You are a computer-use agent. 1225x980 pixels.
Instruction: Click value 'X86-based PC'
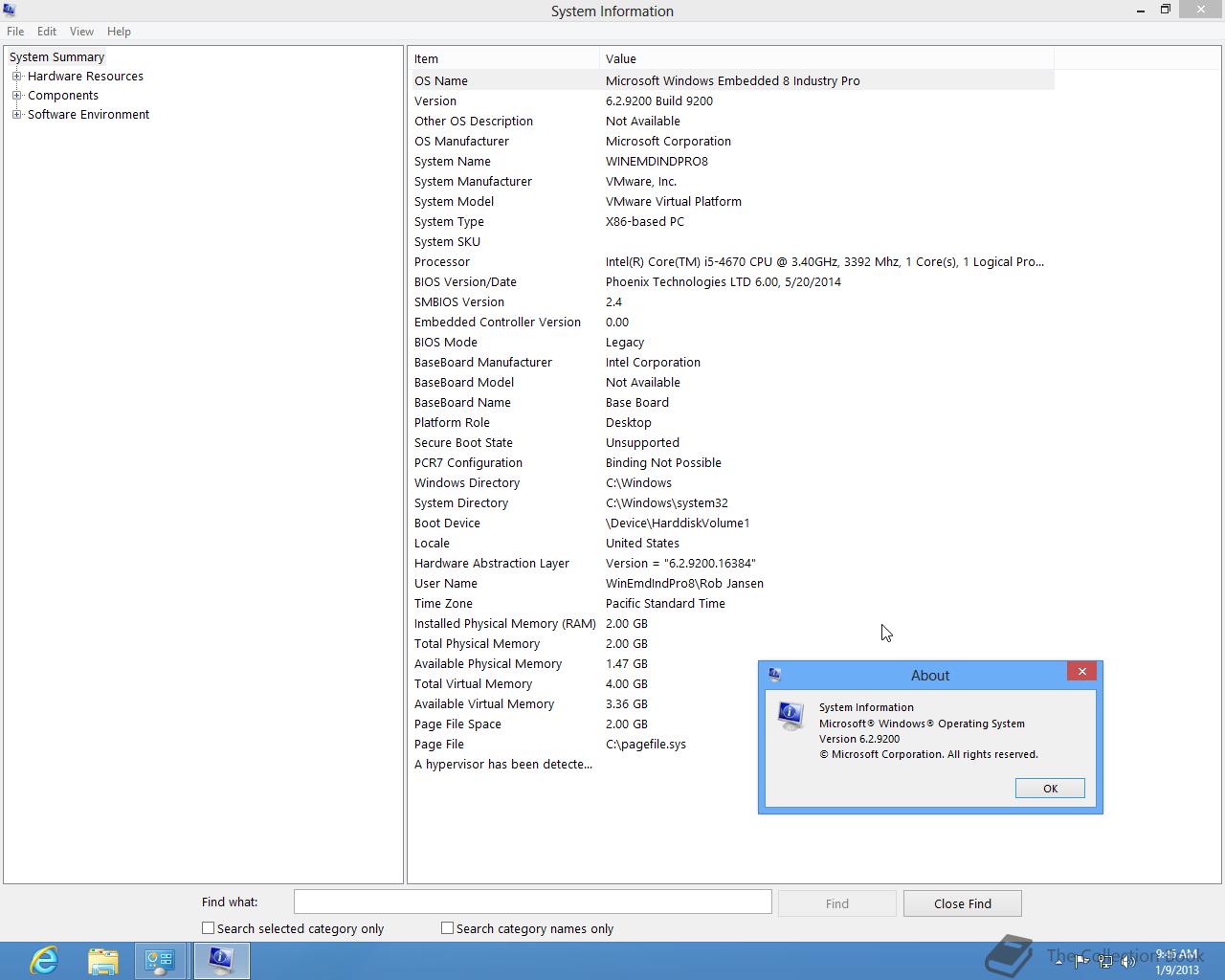pyautogui.click(x=645, y=221)
